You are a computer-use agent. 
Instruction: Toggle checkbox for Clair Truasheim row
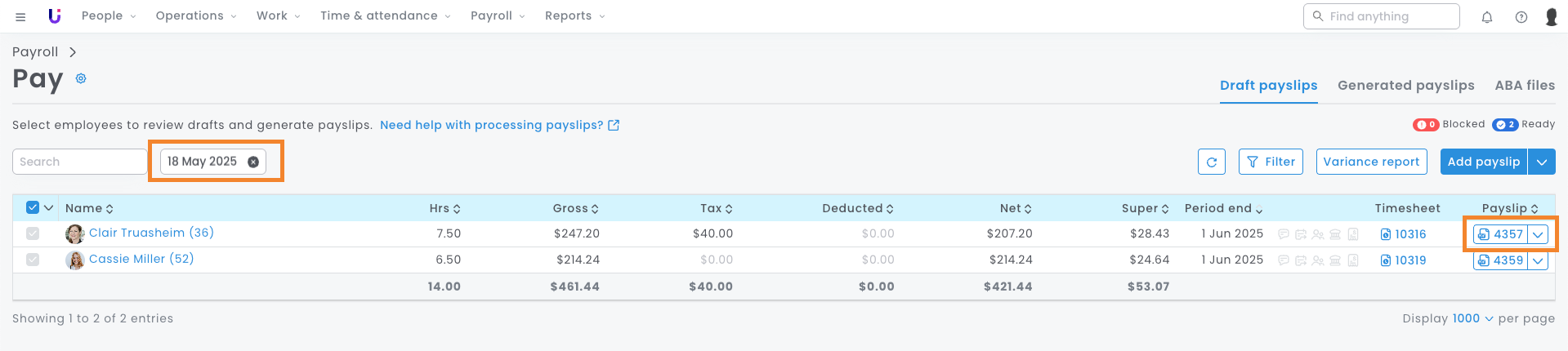click(33, 233)
